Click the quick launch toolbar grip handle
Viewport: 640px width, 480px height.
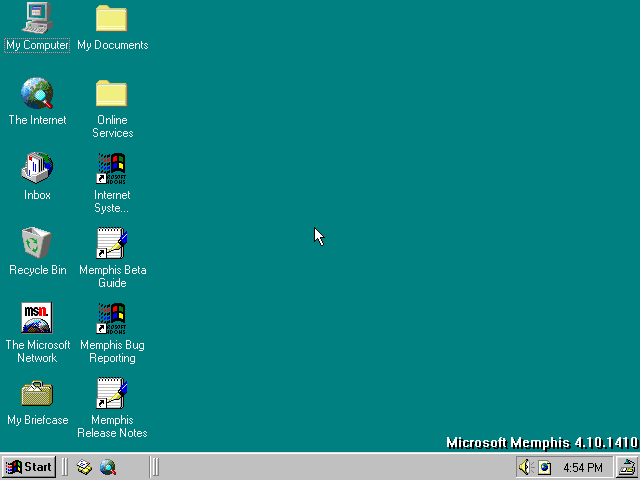[64, 467]
